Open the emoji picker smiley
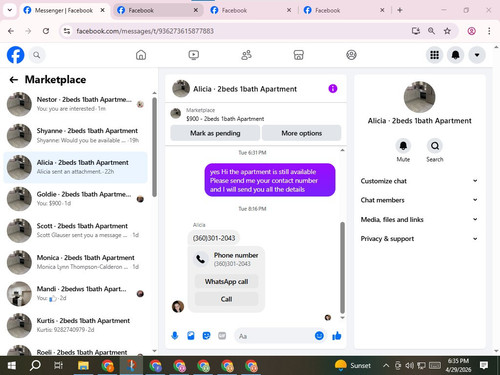The image size is (500, 375). tap(319, 336)
